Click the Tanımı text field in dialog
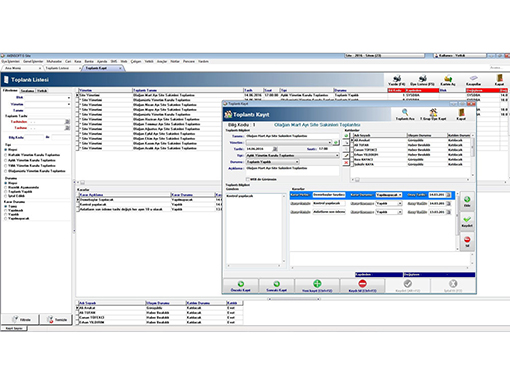This screenshot has width=510, height=380. click(x=292, y=136)
